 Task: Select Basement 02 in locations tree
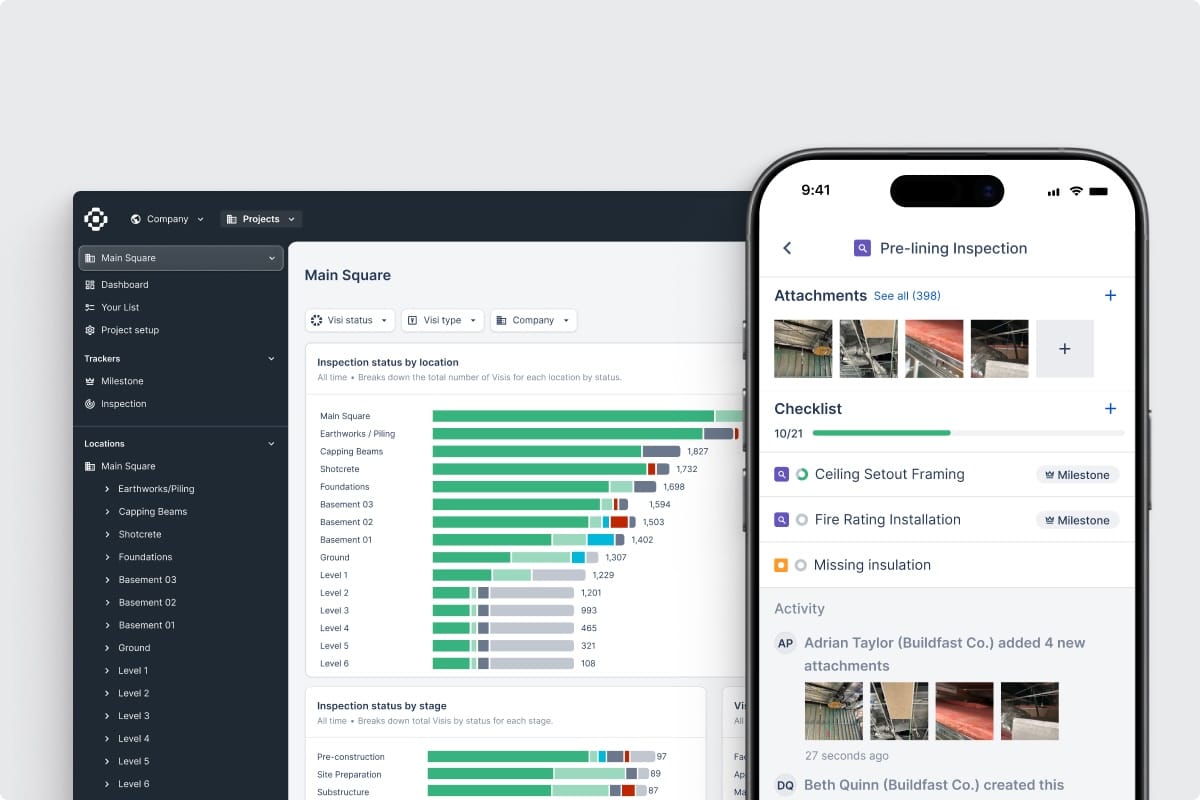(x=147, y=603)
